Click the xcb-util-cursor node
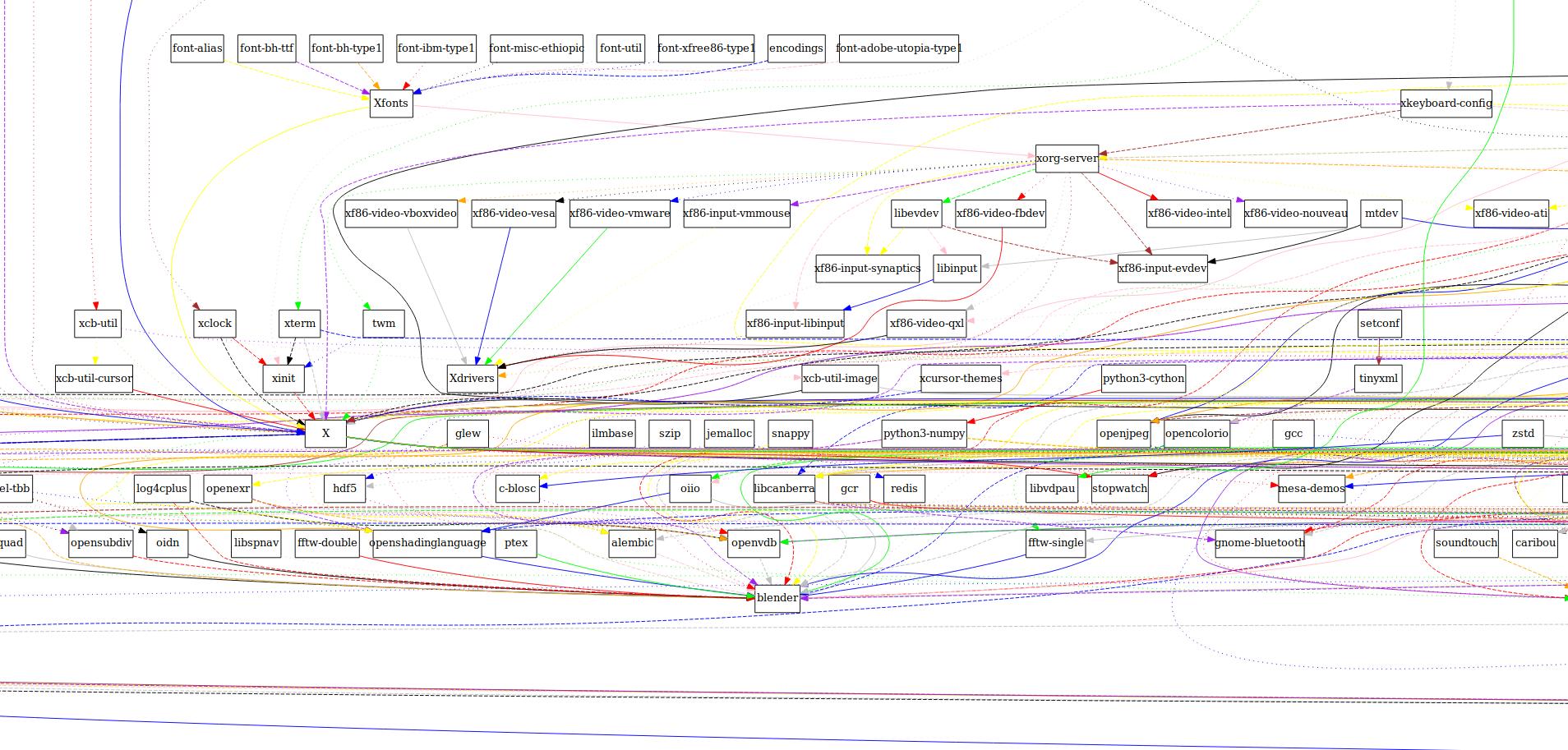The height and width of the screenshot is (750, 1568). point(94,379)
